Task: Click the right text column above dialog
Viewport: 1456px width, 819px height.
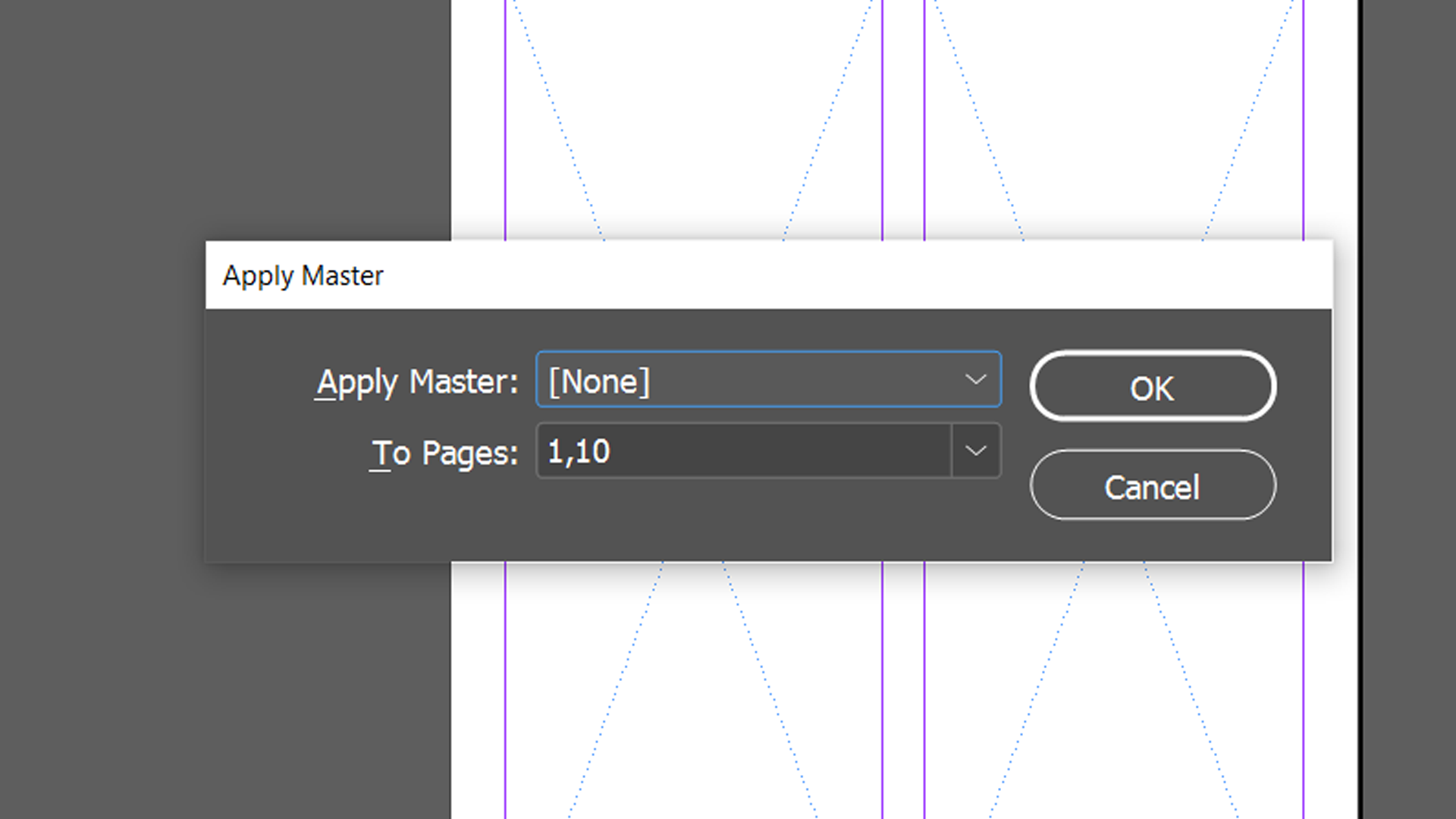Action: click(x=1113, y=114)
